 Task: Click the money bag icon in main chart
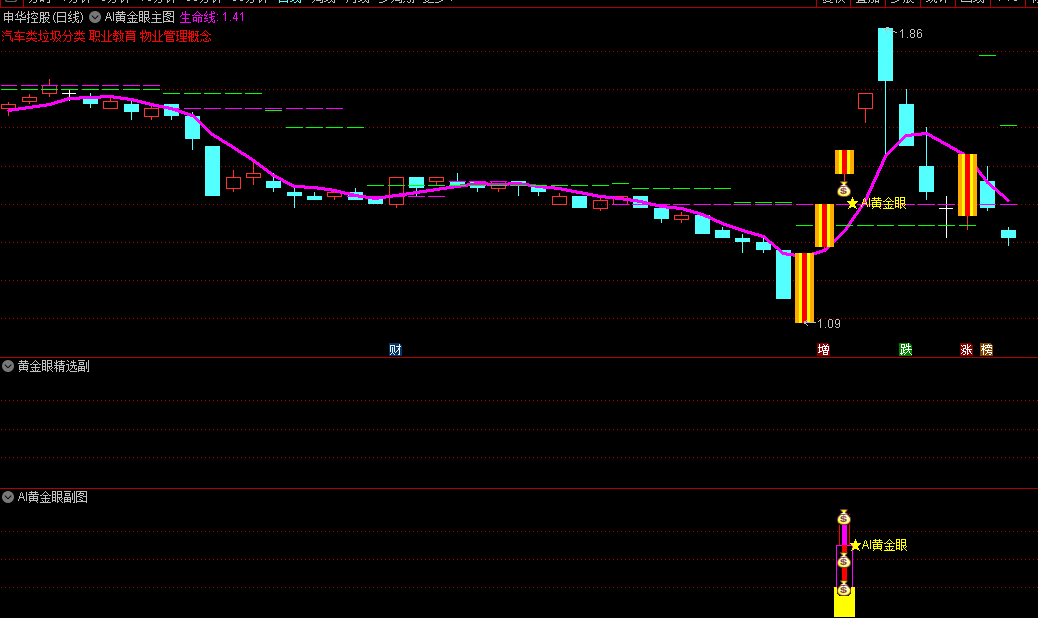844,189
